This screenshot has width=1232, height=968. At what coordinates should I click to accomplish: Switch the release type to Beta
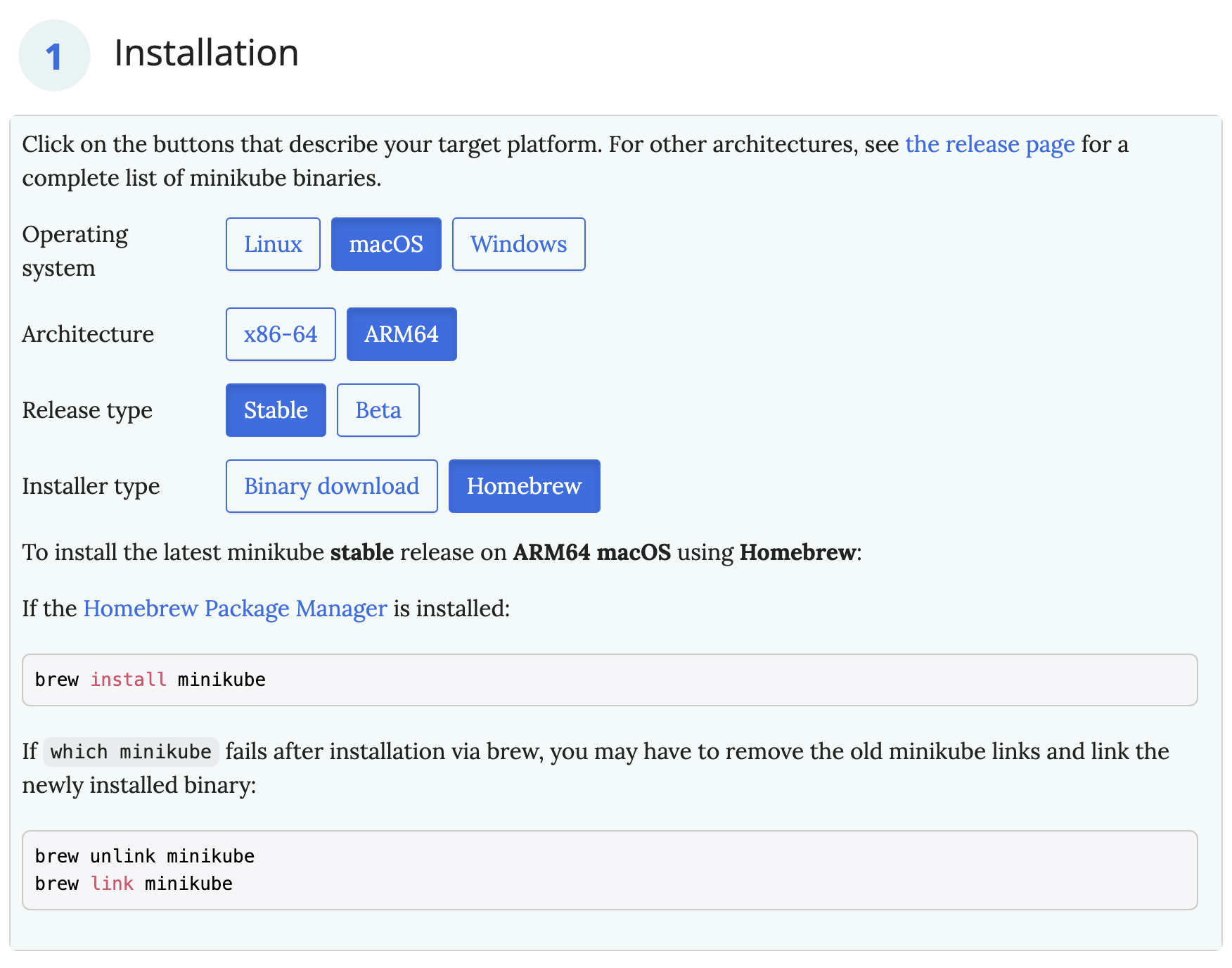[378, 410]
